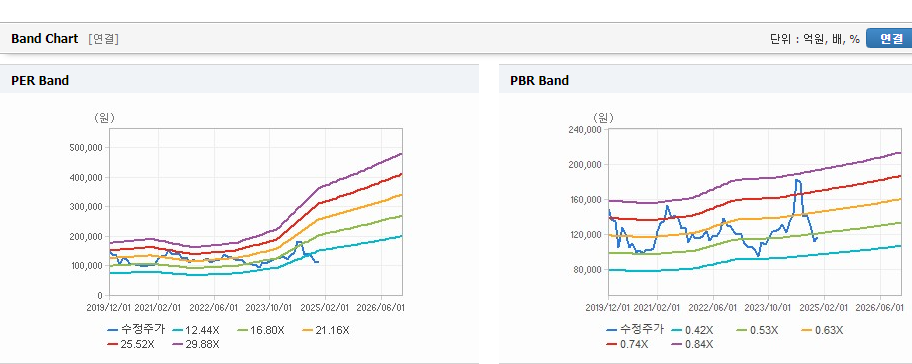Toggle the 0.74X legend series
Screen dimensions: 912x364
click(627, 344)
